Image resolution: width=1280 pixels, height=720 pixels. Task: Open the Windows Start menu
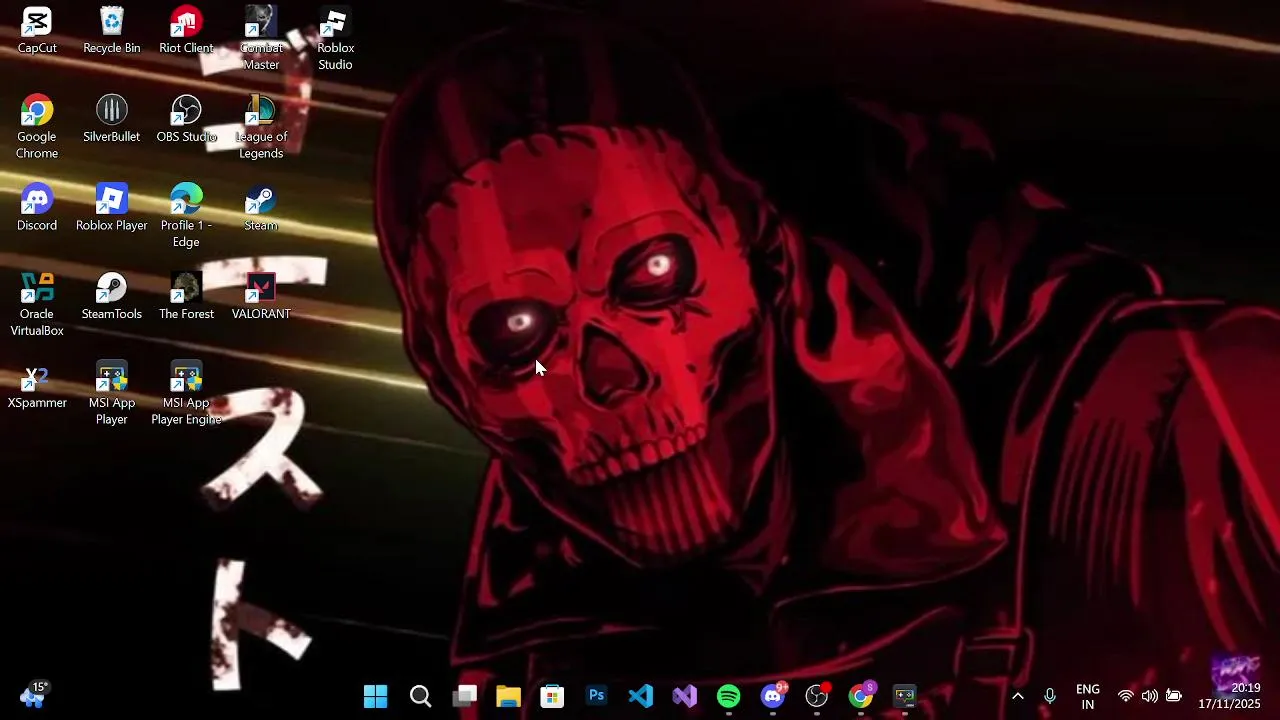click(x=376, y=696)
